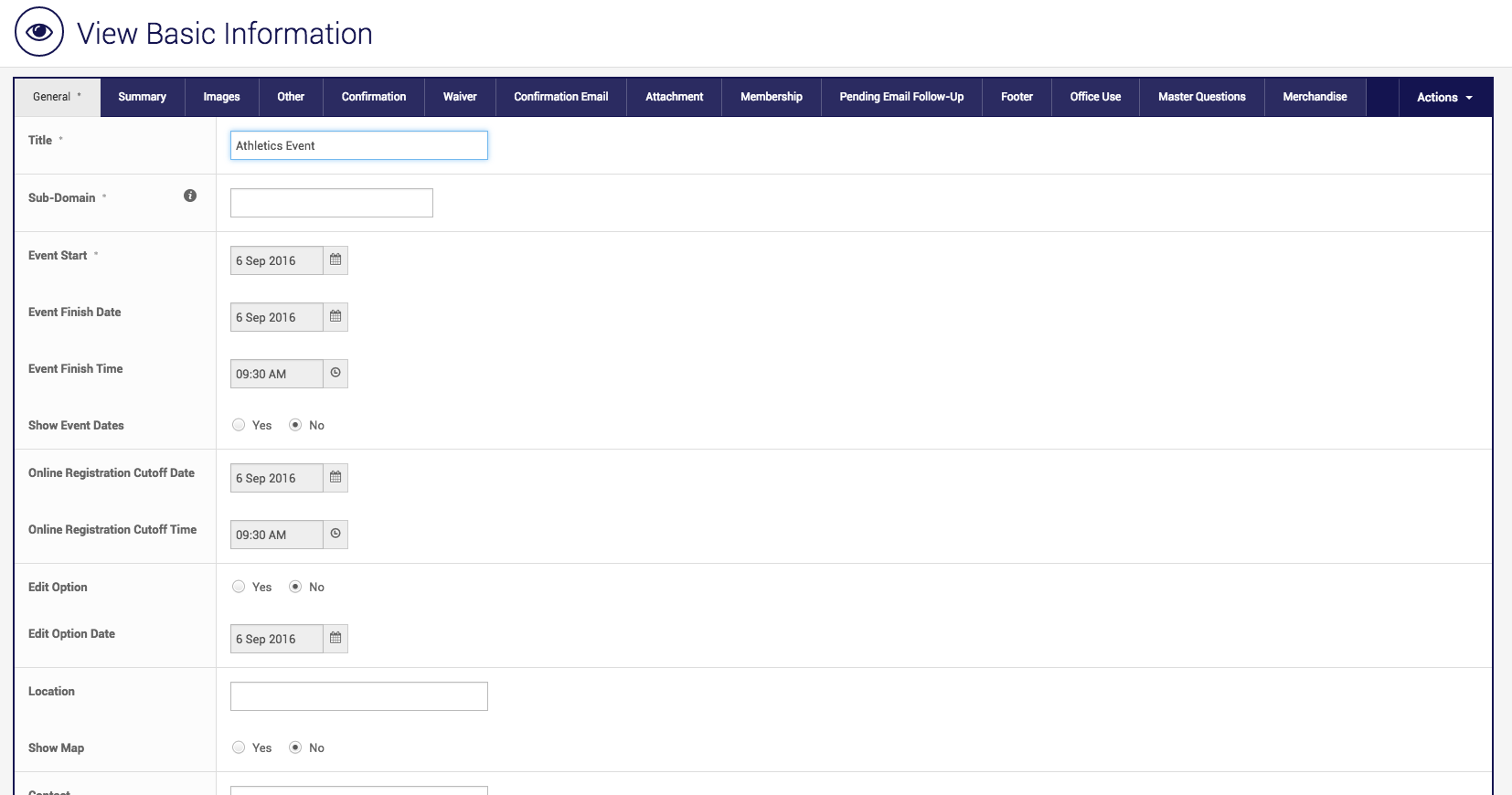The width and height of the screenshot is (1512, 795).
Task: Click the Online Registration Cutoff Date field
Action: [277, 478]
